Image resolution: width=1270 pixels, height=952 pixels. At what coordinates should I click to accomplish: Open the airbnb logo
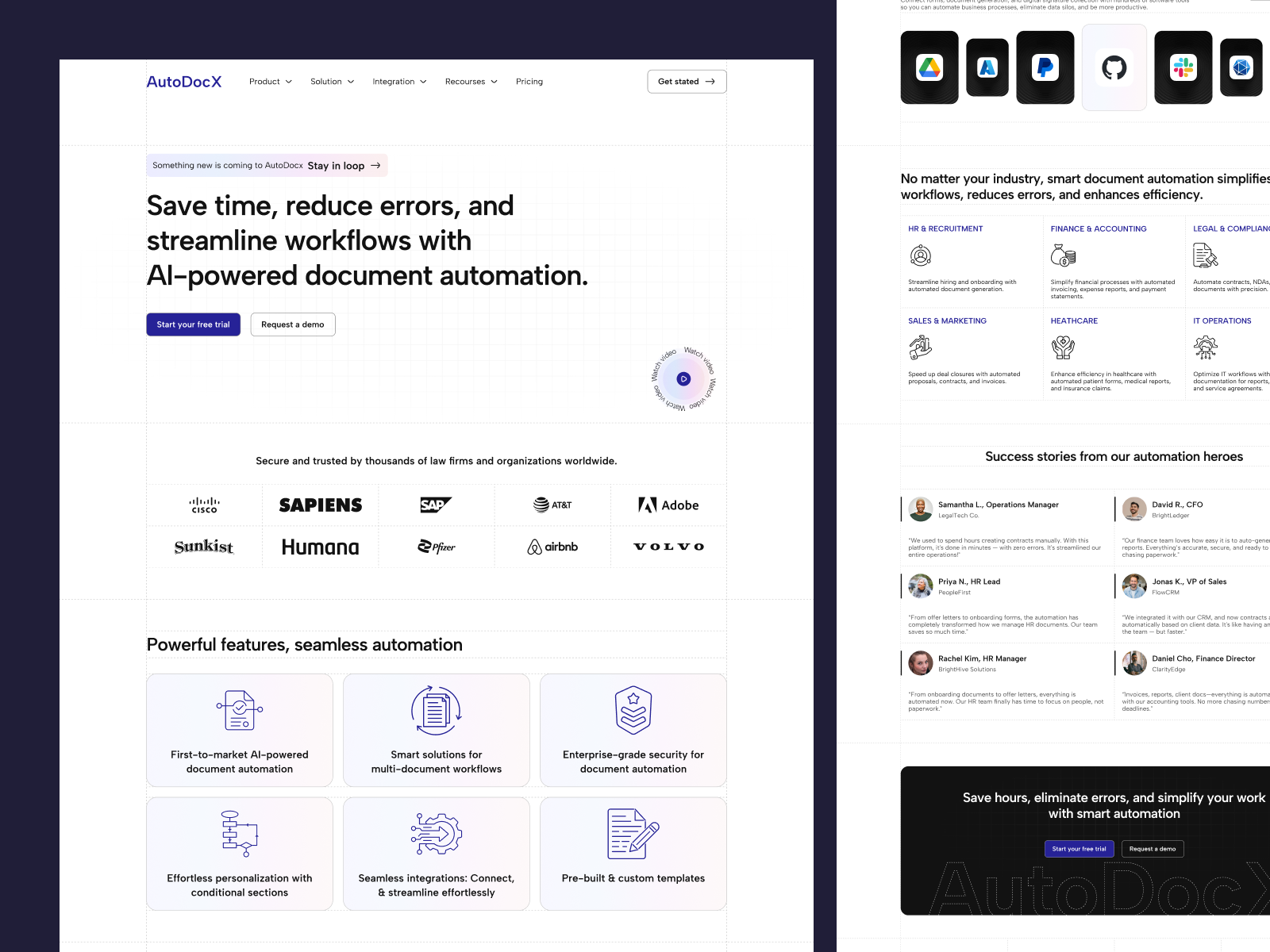click(x=552, y=547)
